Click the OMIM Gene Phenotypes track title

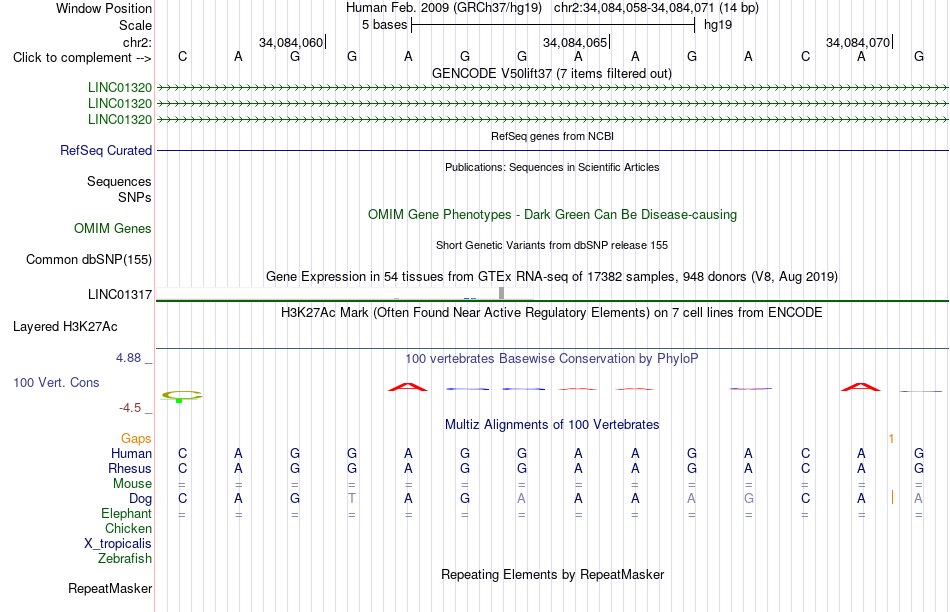(x=553, y=215)
